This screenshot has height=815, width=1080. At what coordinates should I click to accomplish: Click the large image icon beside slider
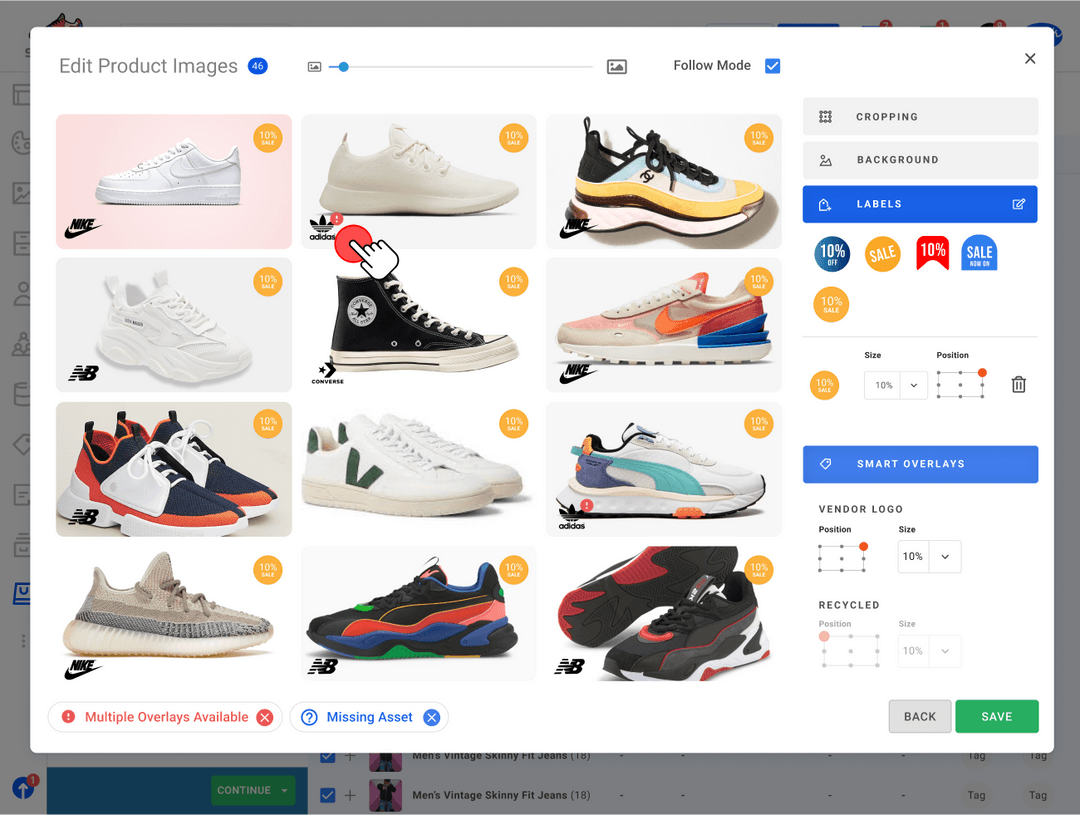[617, 67]
